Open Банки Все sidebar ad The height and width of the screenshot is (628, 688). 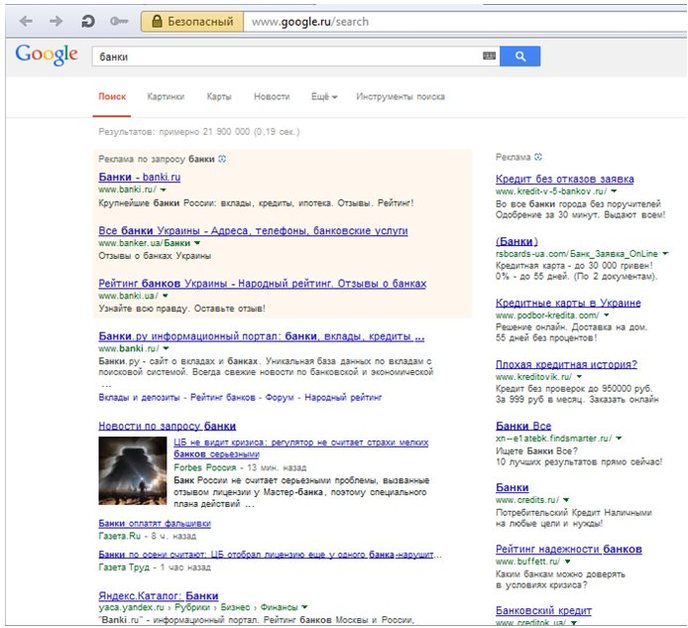click(523, 426)
